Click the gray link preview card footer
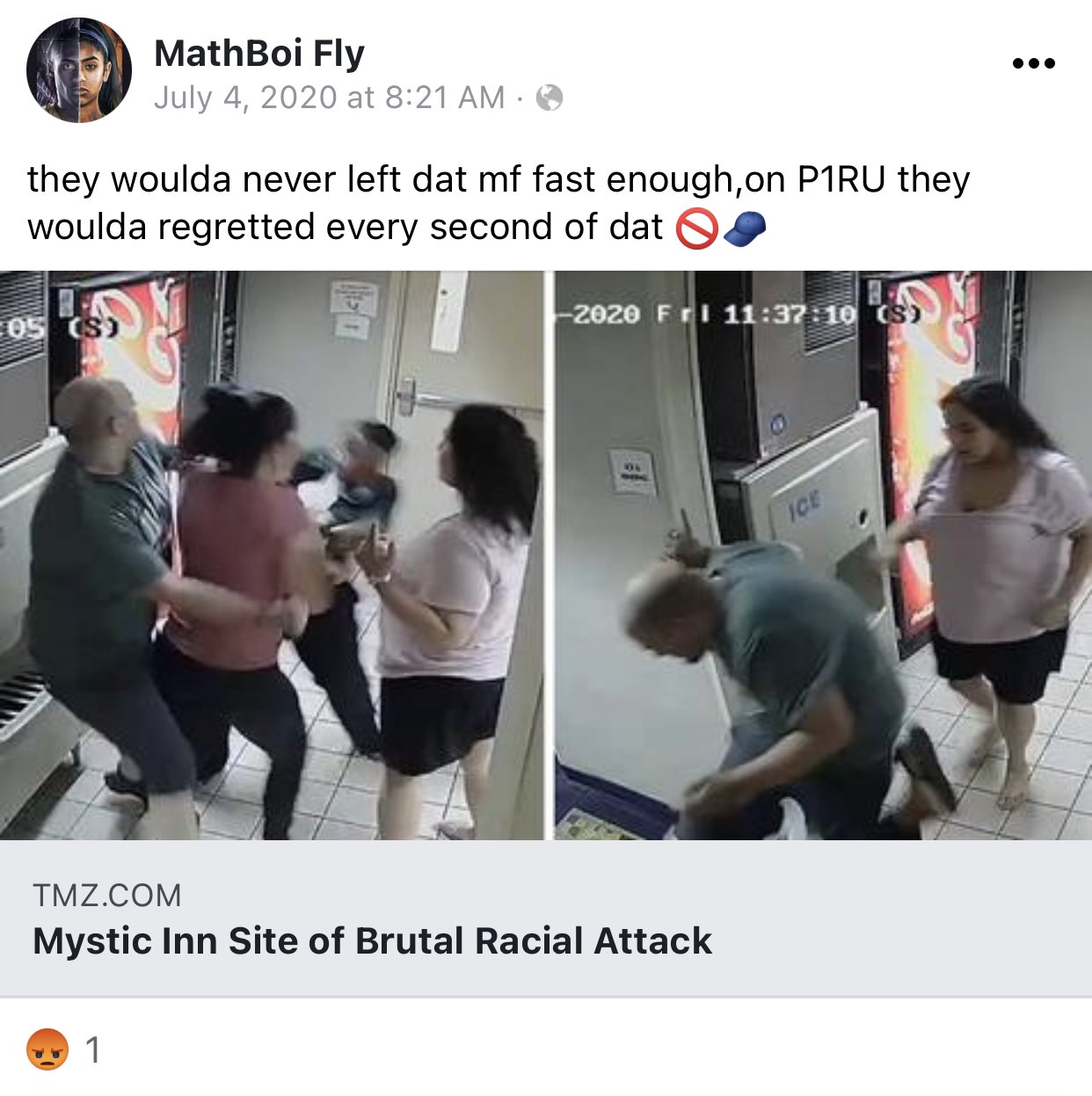This screenshot has height=1096, width=1092. (x=546, y=918)
